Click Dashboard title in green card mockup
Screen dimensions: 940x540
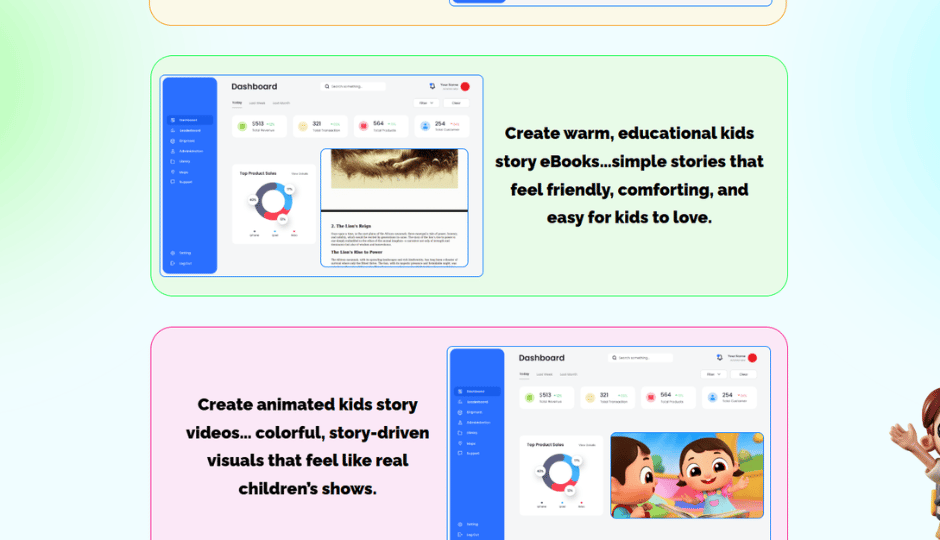pyautogui.click(x=254, y=86)
